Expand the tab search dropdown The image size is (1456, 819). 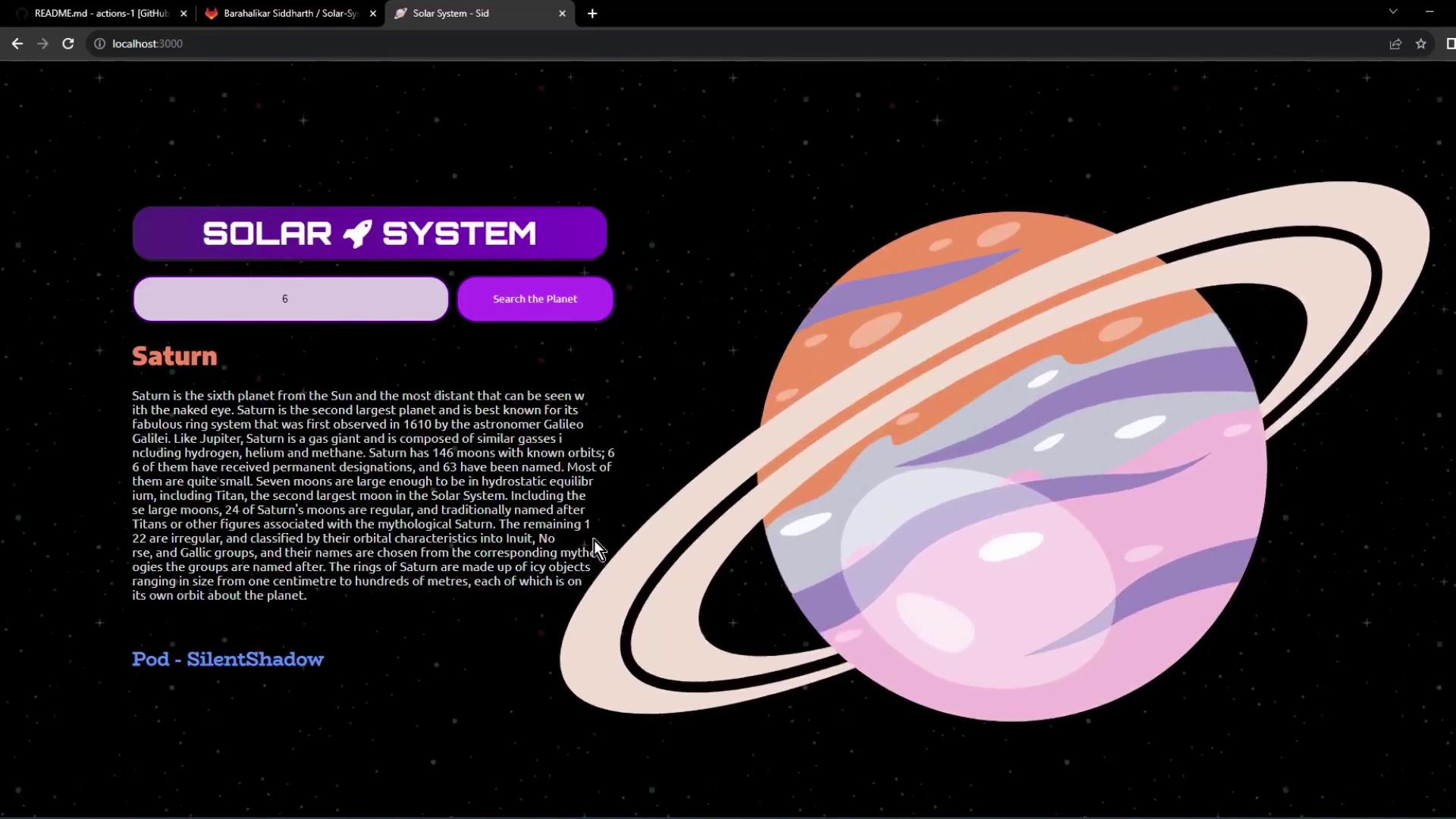(x=1393, y=11)
